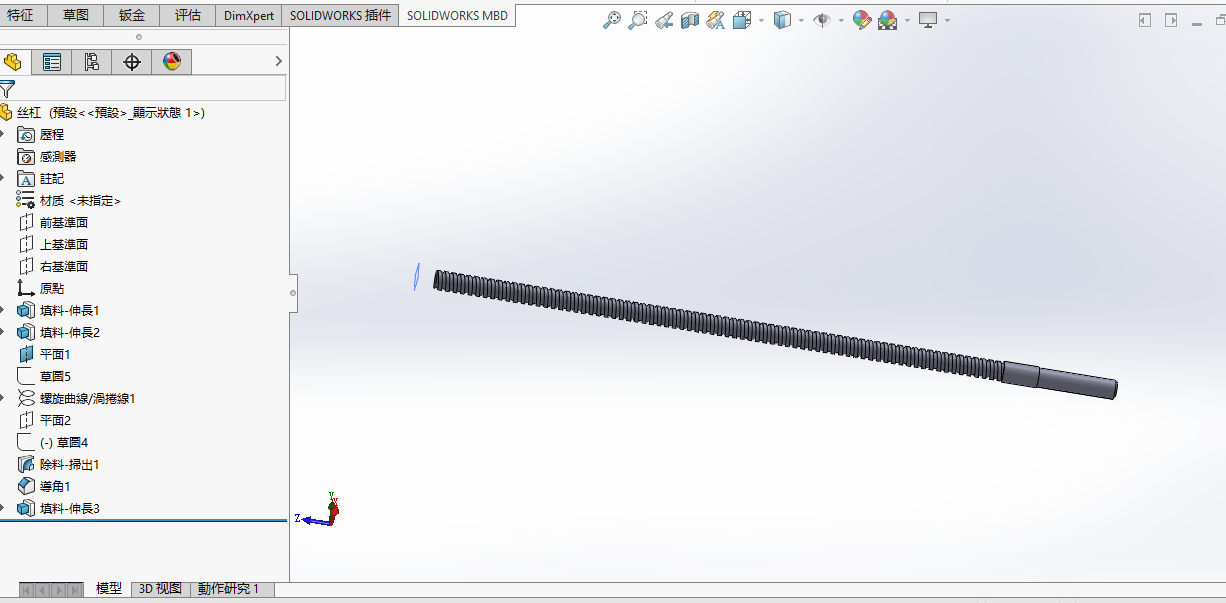1226x603 pixels.
Task: Select the 除料-掃出1 feature in tree
Action: (x=69, y=464)
